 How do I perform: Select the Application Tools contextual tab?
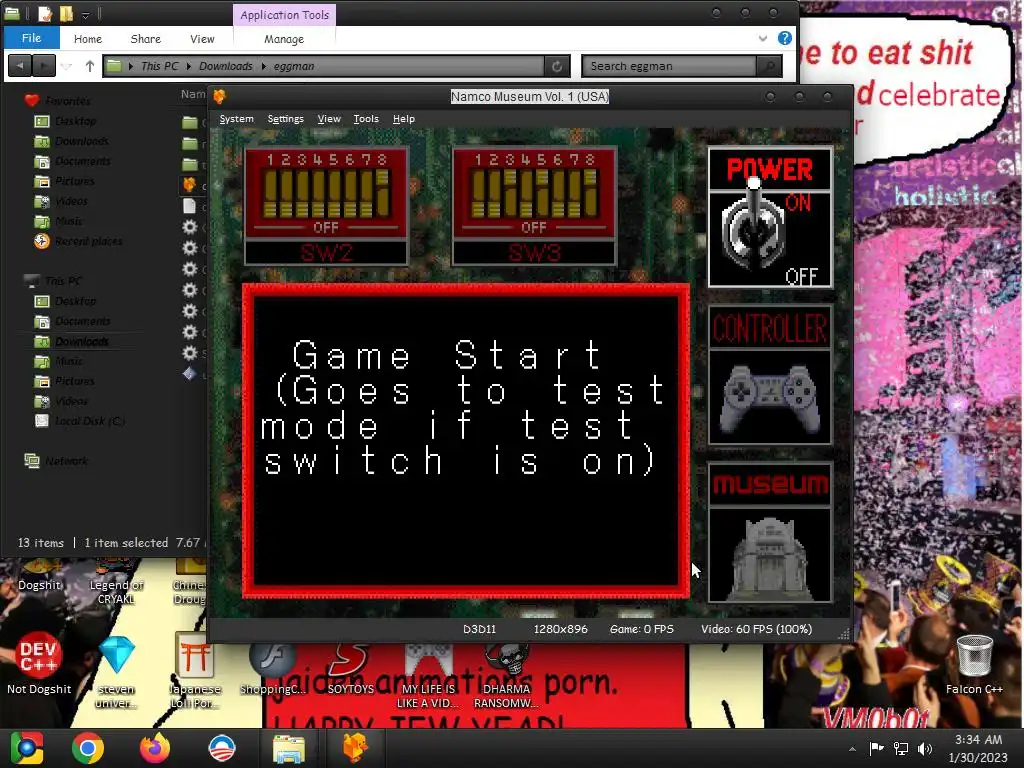point(285,15)
